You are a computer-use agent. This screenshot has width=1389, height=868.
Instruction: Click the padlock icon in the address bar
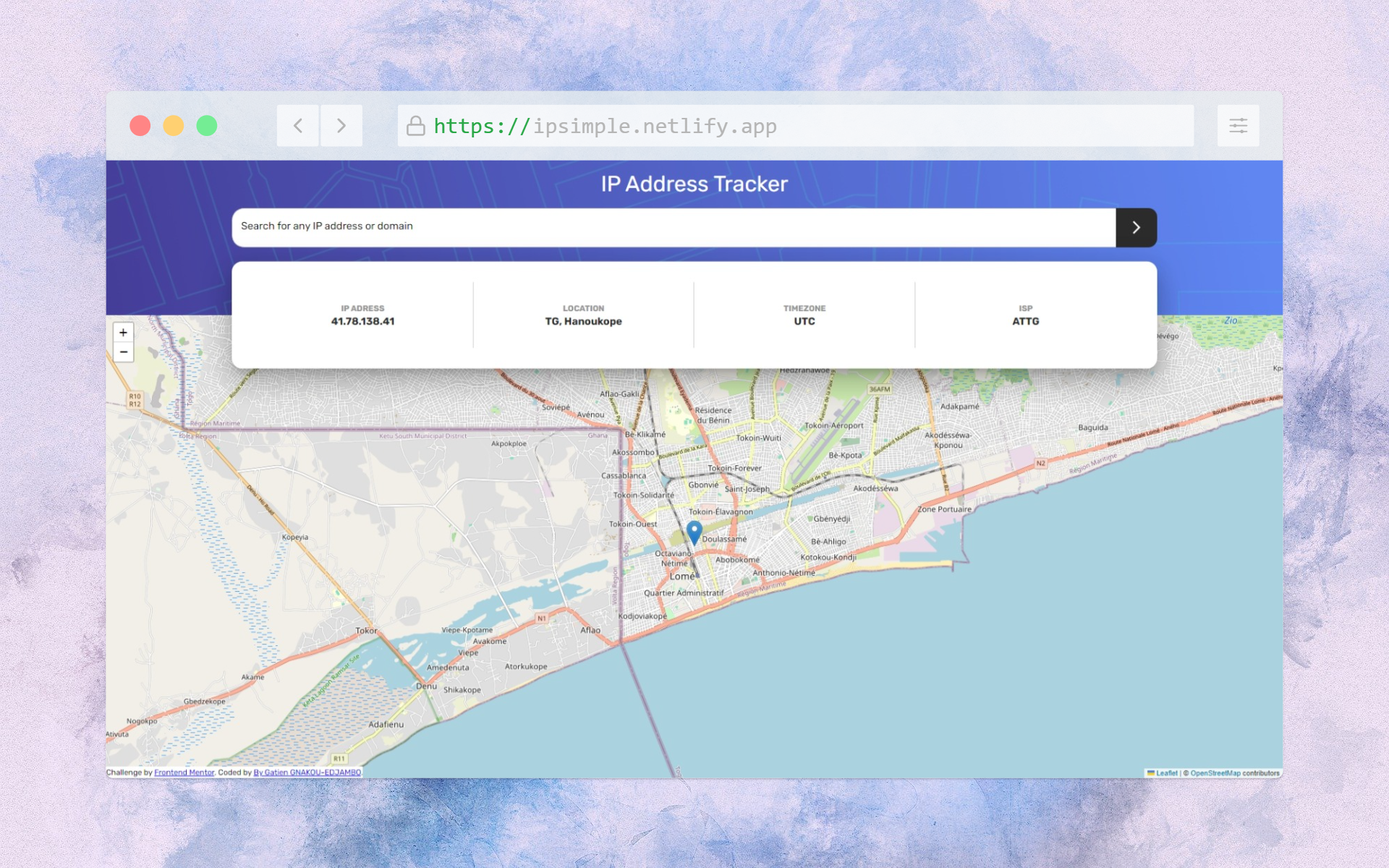point(416,125)
